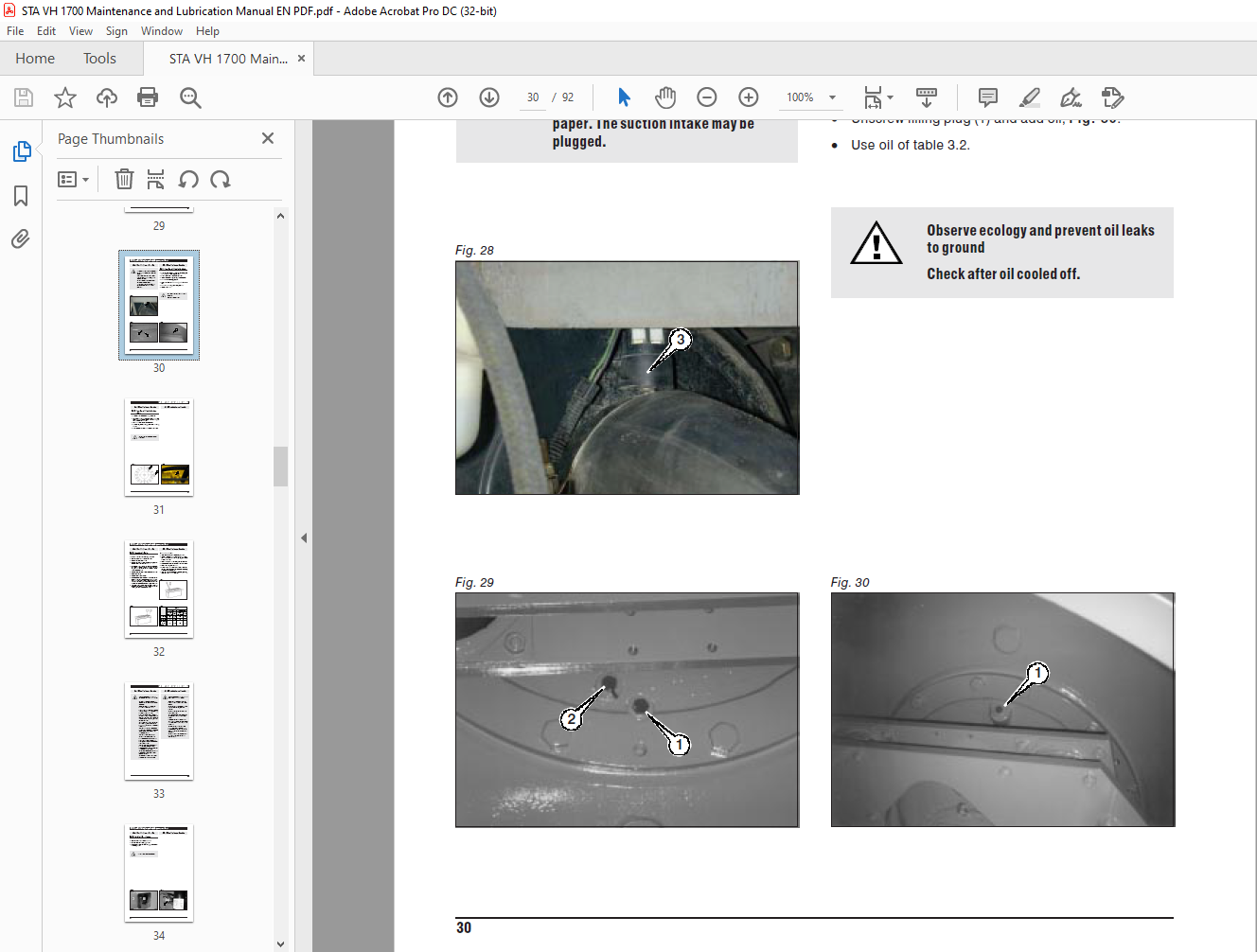
Task: Enable scrolling mode icon
Action: (x=927, y=97)
